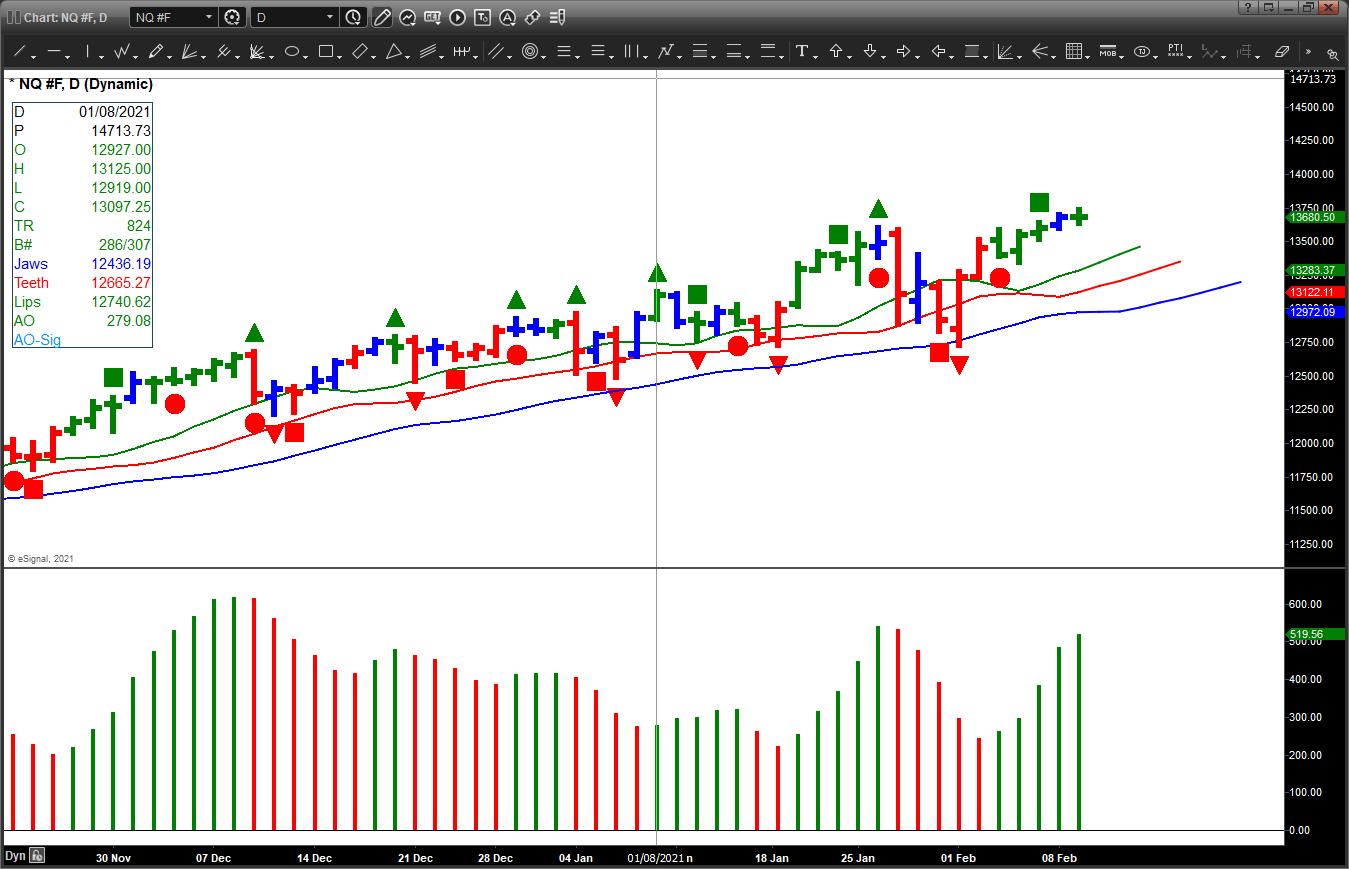Open the symbol settings gear
Image resolution: width=1349 pixels, height=869 pixels.
click(x=231, y=17)
